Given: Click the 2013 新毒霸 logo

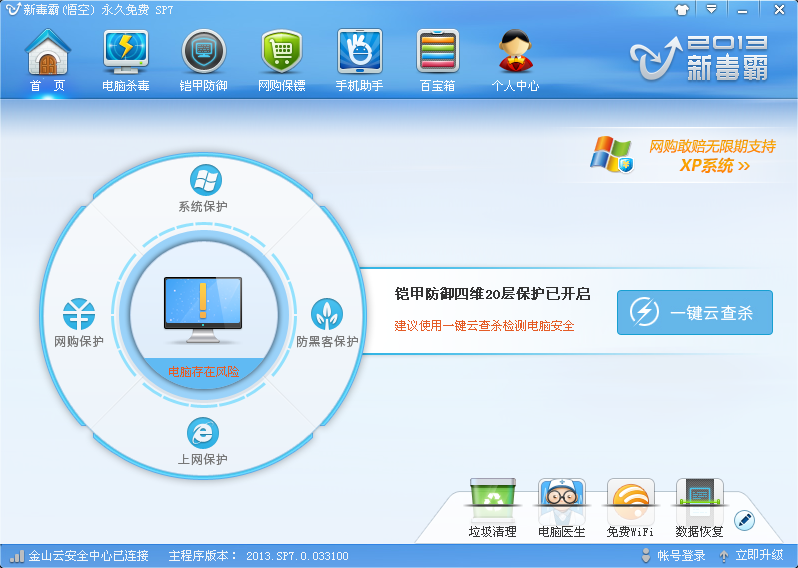Looking at the screenshot, I should pos(699,58).
